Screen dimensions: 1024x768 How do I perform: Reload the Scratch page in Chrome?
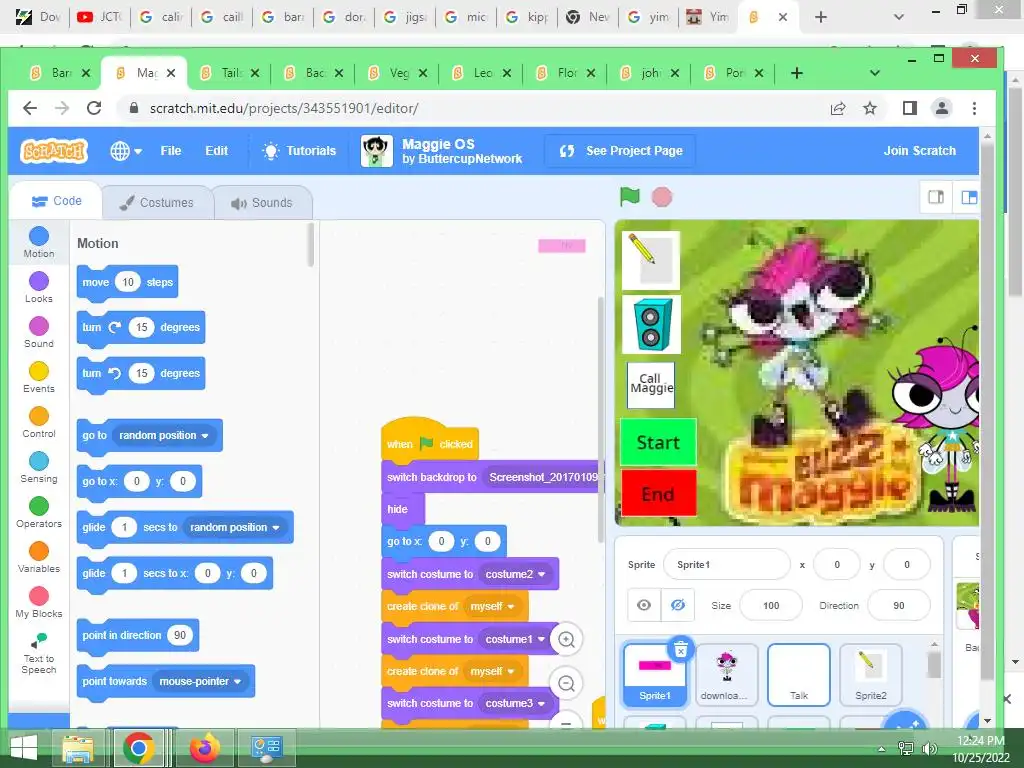click(x=94, y=108)
